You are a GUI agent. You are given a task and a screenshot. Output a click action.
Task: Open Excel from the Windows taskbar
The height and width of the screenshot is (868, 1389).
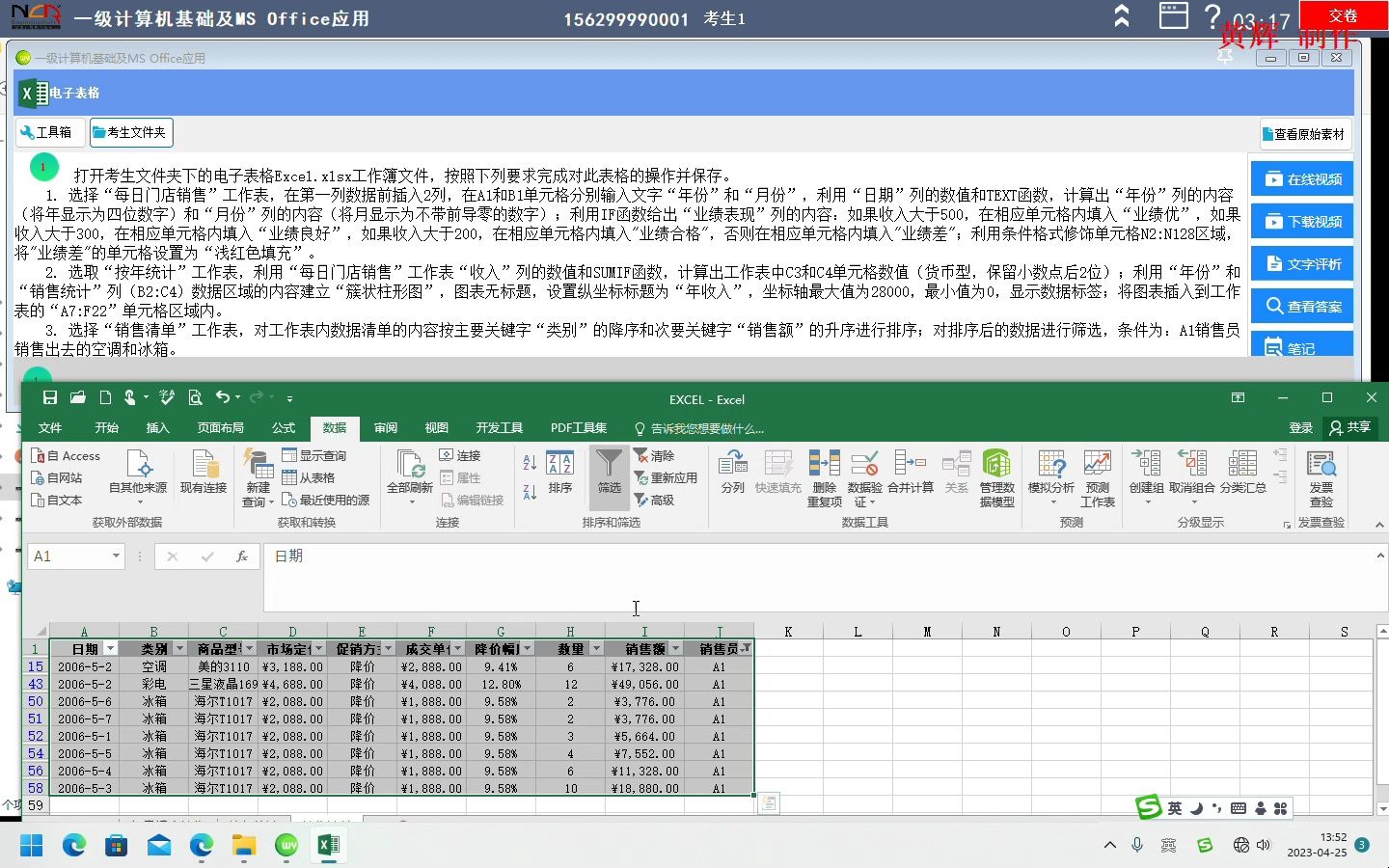328,846
